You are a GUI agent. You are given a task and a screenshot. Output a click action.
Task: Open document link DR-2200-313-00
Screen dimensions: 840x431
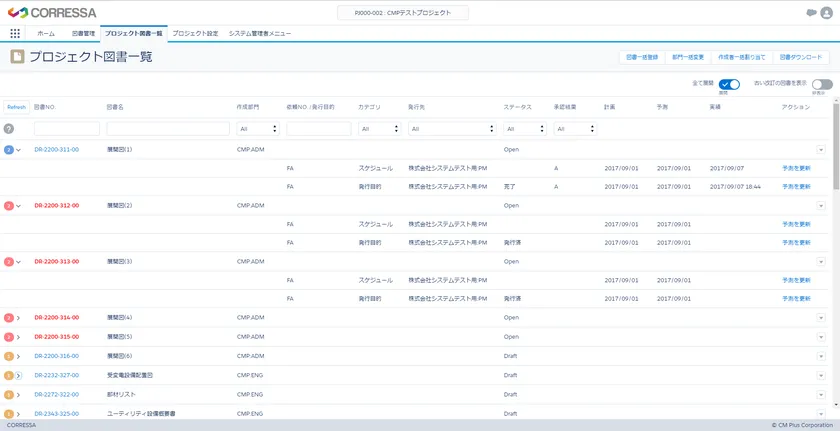(56, 261)
